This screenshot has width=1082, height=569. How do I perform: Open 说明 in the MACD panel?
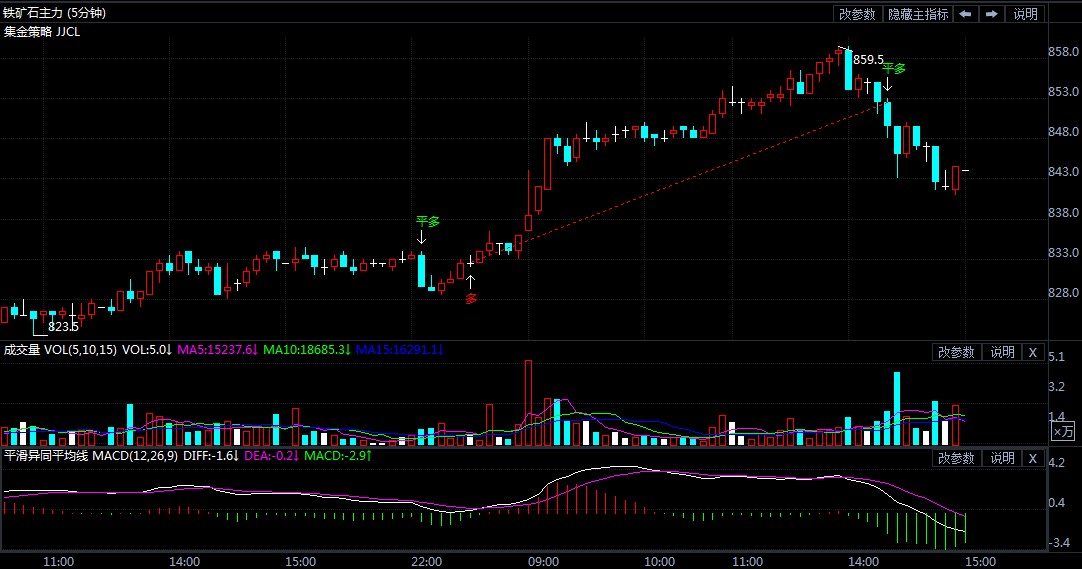[1002, 459]
